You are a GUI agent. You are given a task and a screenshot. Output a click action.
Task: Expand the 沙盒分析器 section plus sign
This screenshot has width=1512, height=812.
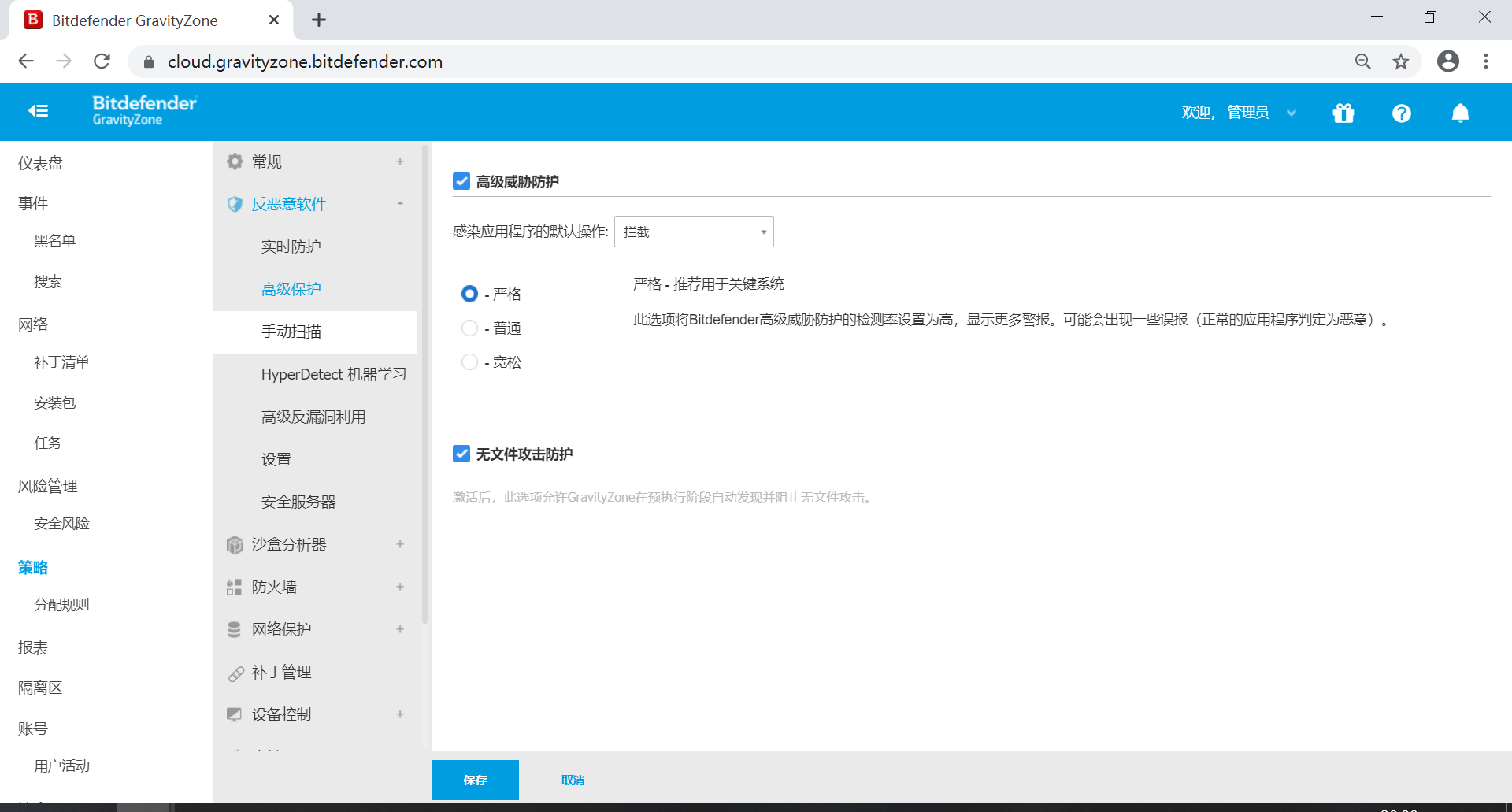click(400, 544)
